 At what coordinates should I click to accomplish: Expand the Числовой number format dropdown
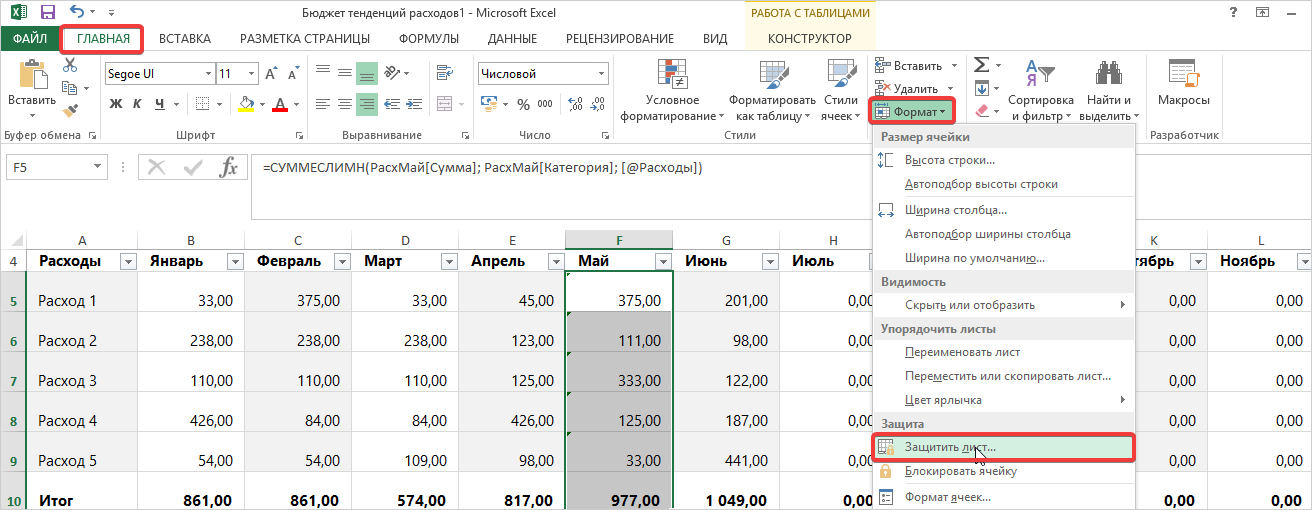(x=600, y=74)
